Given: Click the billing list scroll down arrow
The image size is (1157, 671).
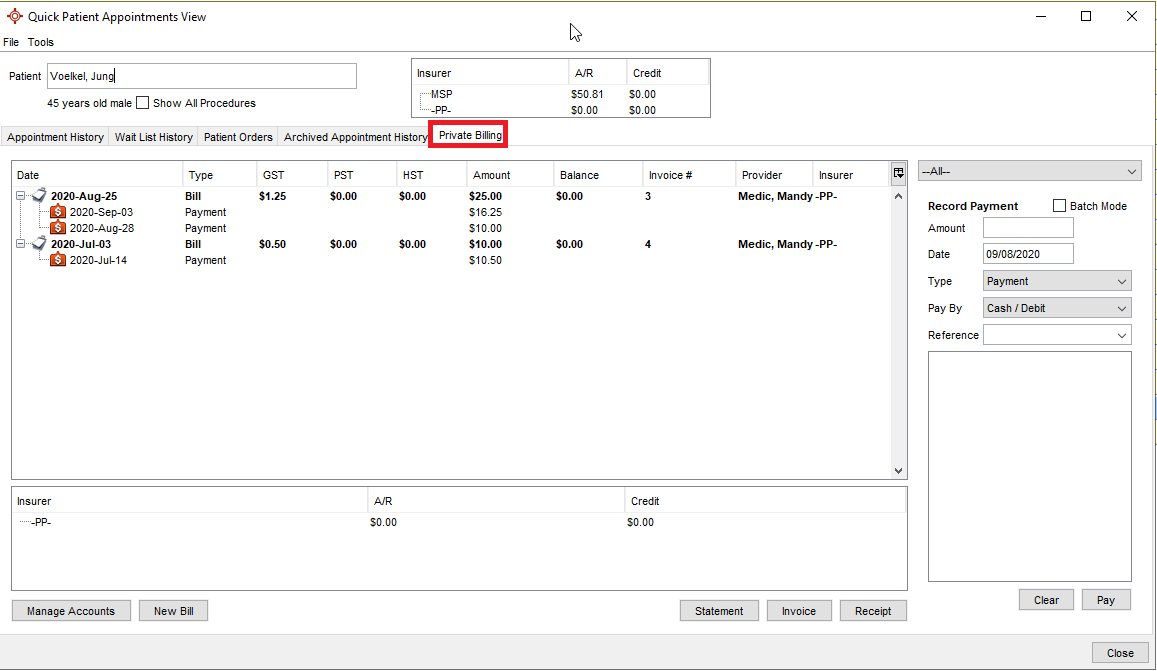Looking at the screenshot, I should (x=898, y=471).
